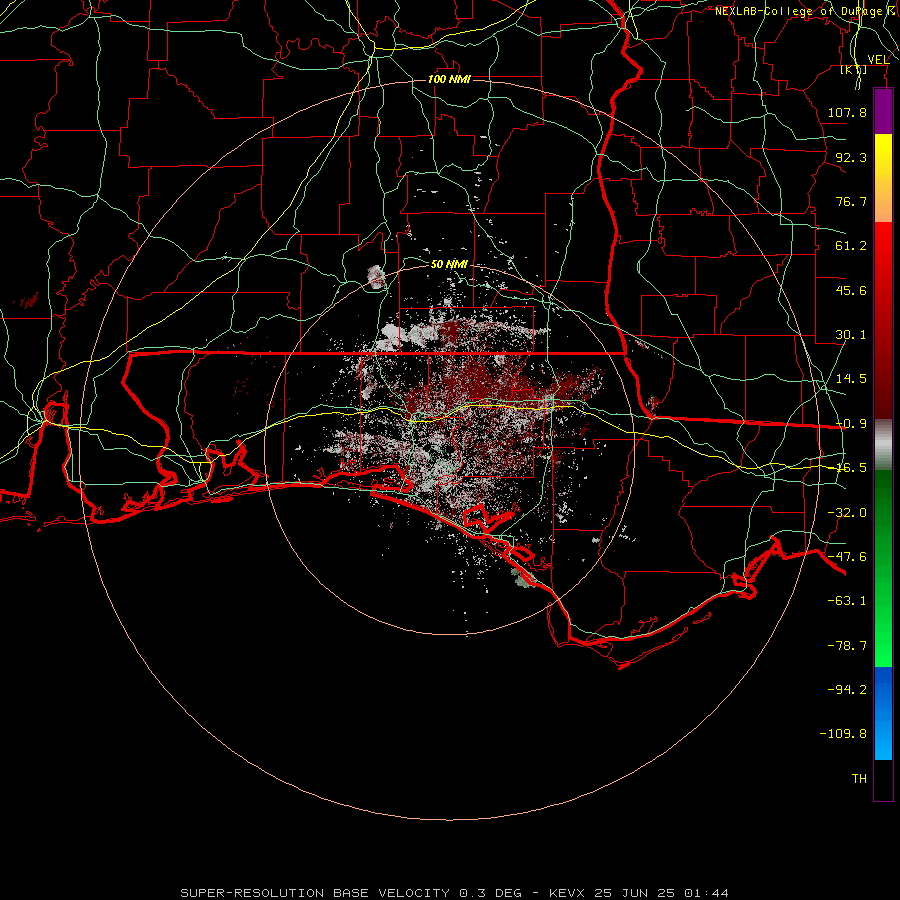The height and width of the screenshot is (900, 900).
Task: Click the VEL legend title
Action: point(878,60)
